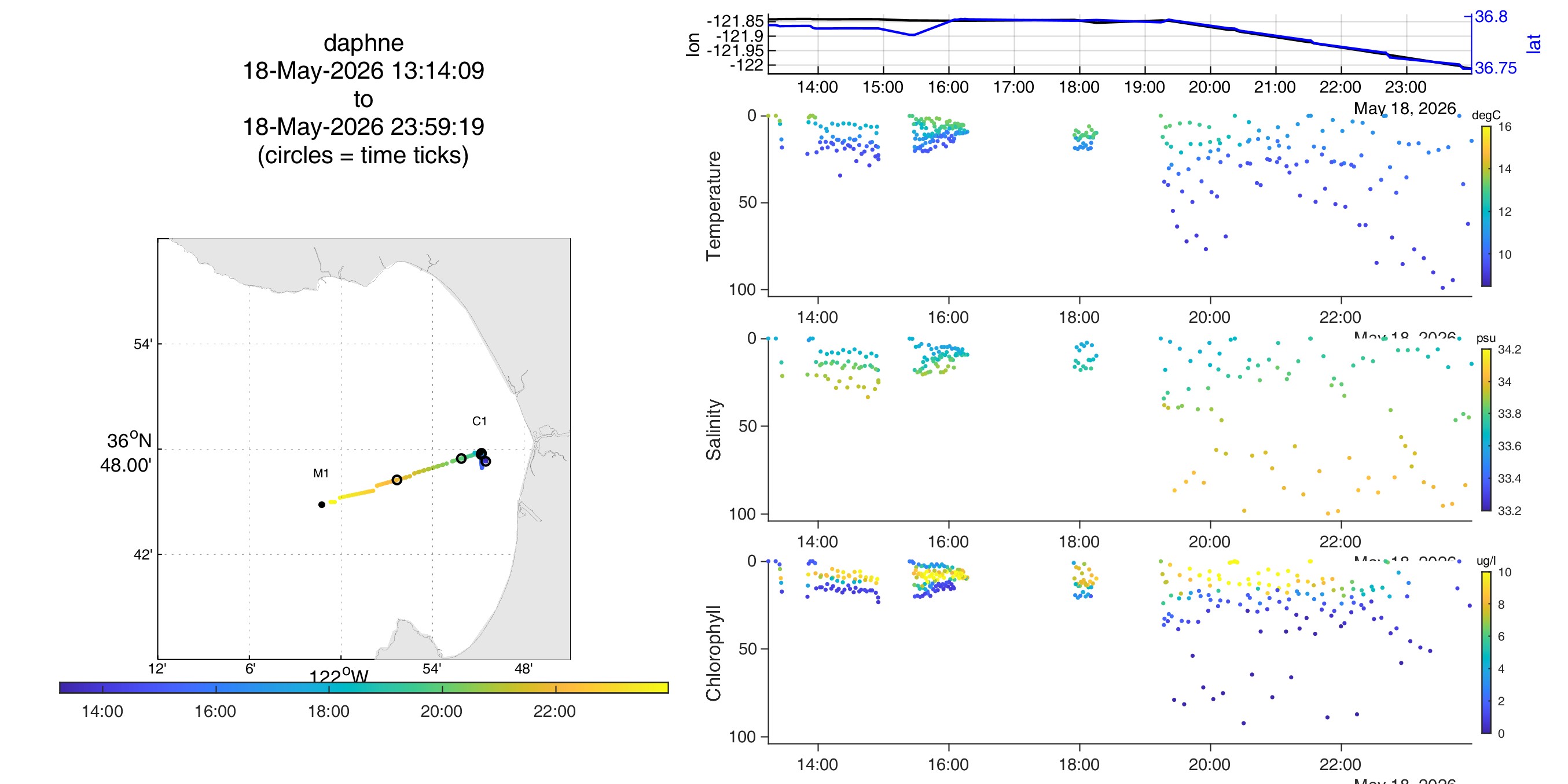Click 20:00 tick under Temperature plot

(x=1210, y=317)
